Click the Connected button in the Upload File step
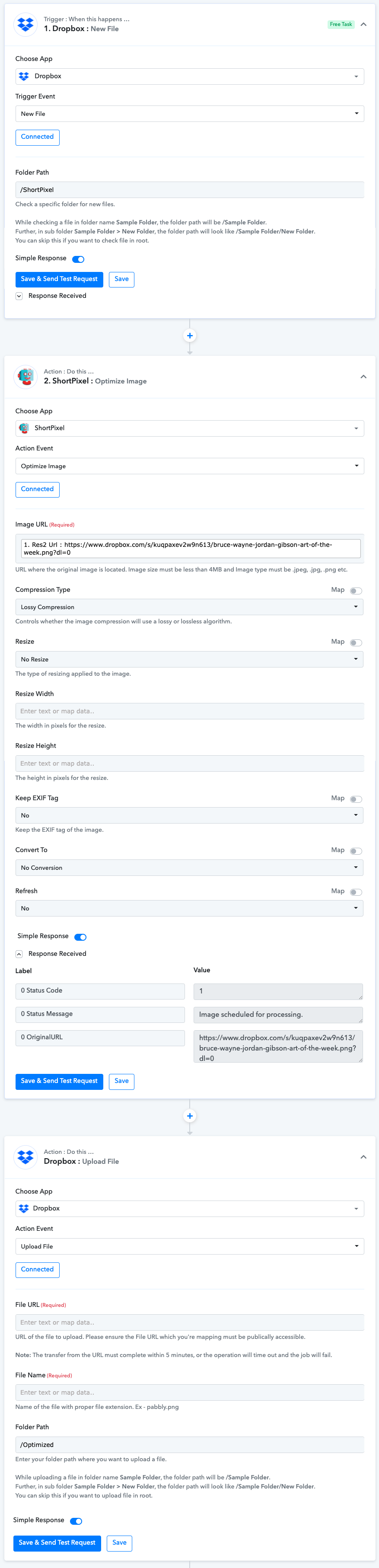 [37, 1270]
